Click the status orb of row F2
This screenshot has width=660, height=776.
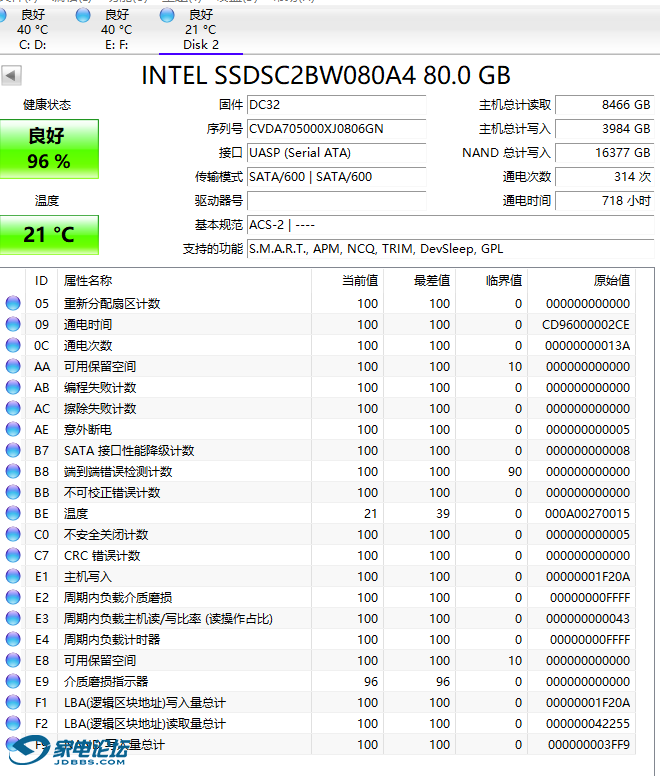click(13, 723)
